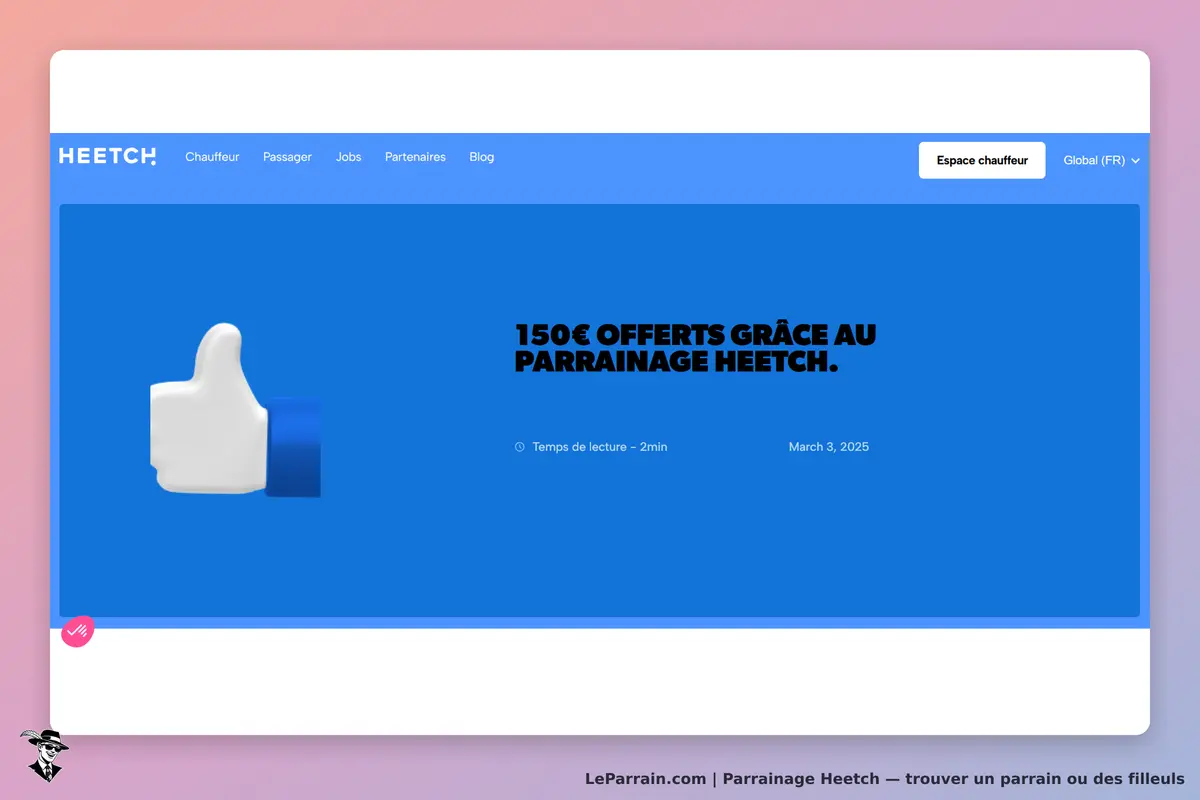Viewport: 1200px width, 800px height.
Task: Open the Chauffeur menu item
Action: 212,157
